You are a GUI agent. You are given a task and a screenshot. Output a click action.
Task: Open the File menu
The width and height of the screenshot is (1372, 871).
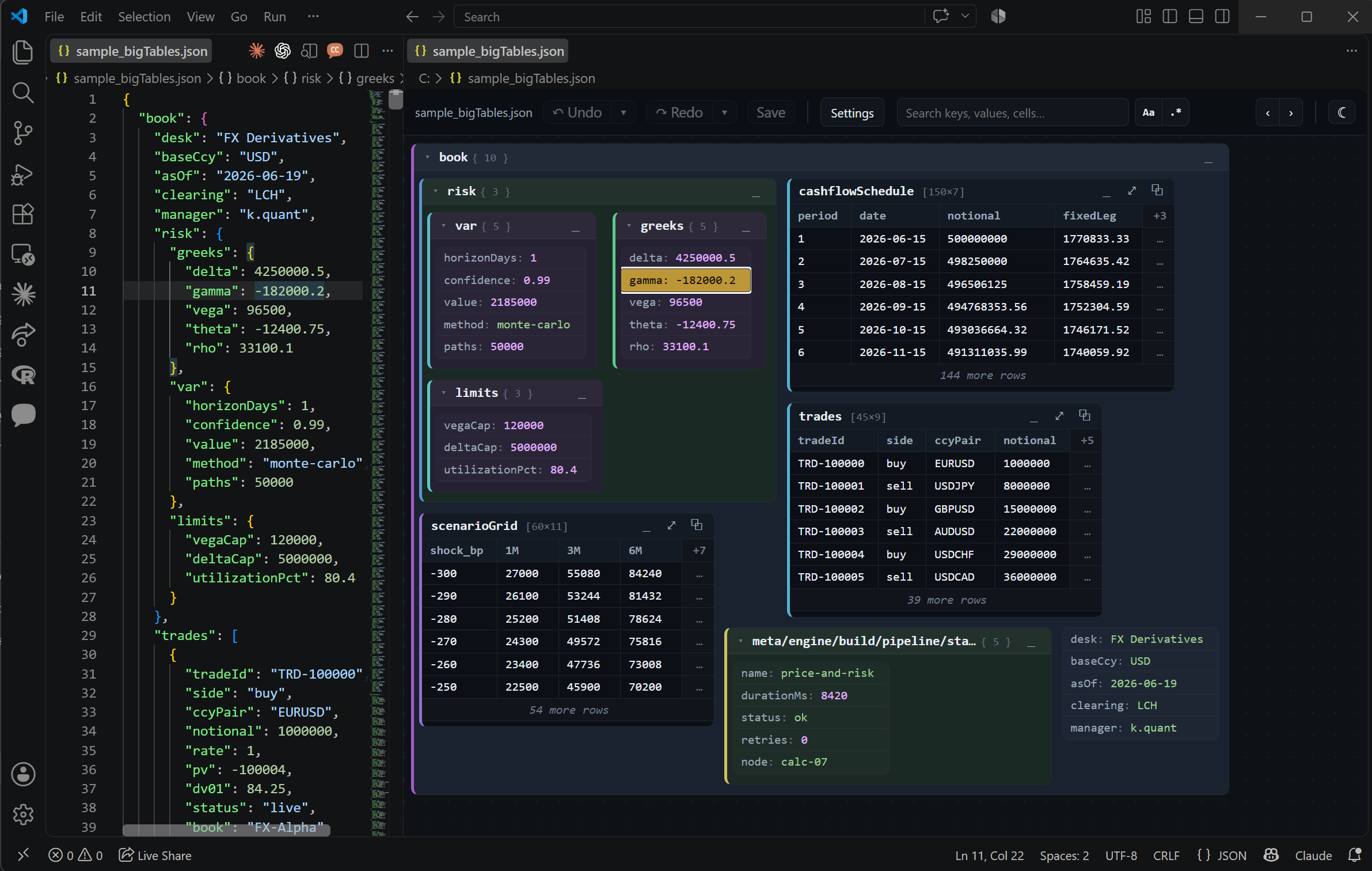(54, 17)
